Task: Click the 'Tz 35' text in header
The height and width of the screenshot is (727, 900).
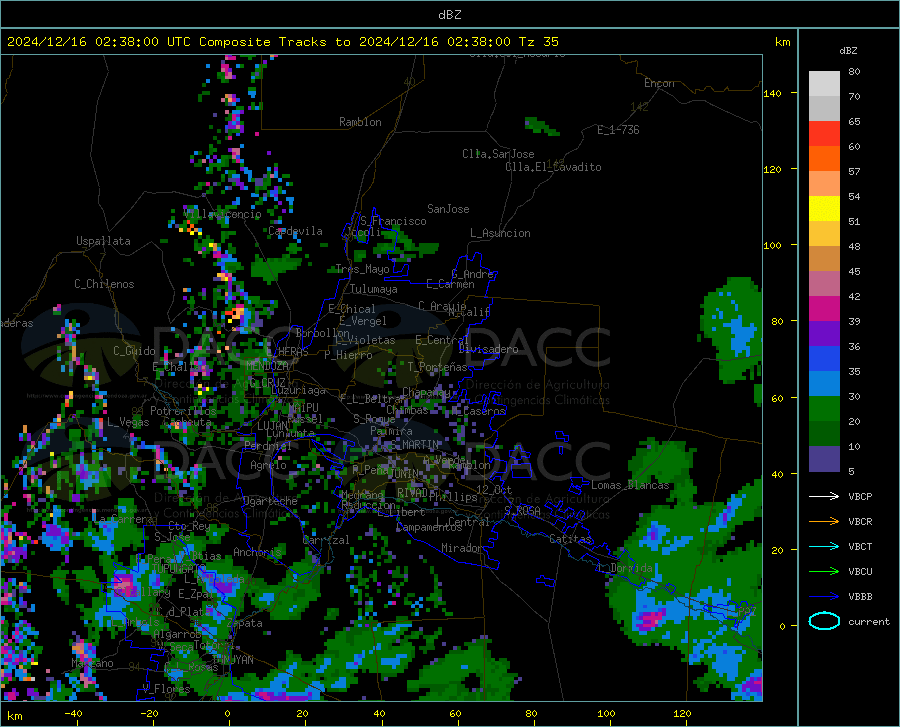Action: click(x=538, y=42)
